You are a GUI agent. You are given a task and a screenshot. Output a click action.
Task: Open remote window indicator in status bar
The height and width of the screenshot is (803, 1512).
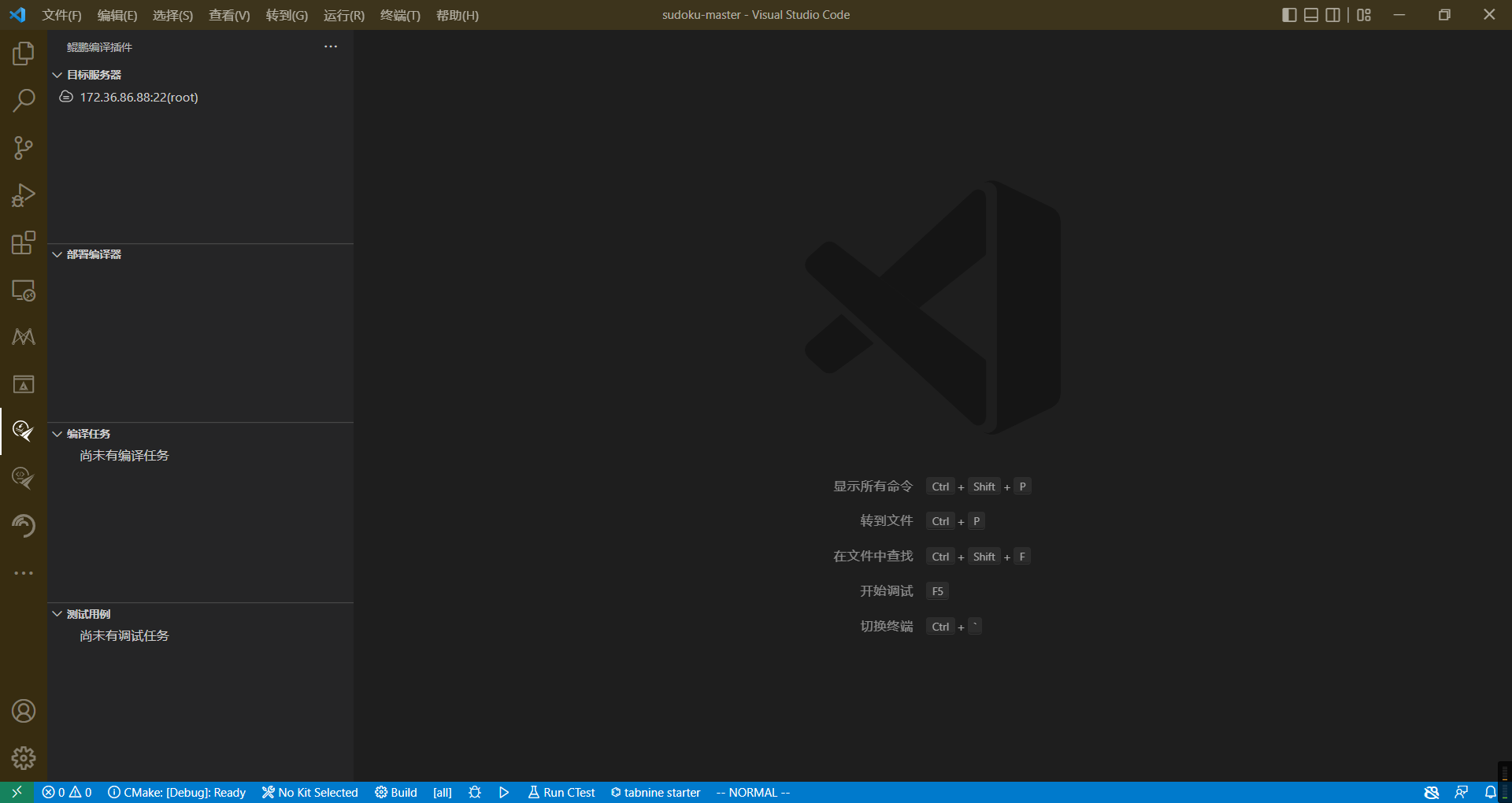[17, 792]
